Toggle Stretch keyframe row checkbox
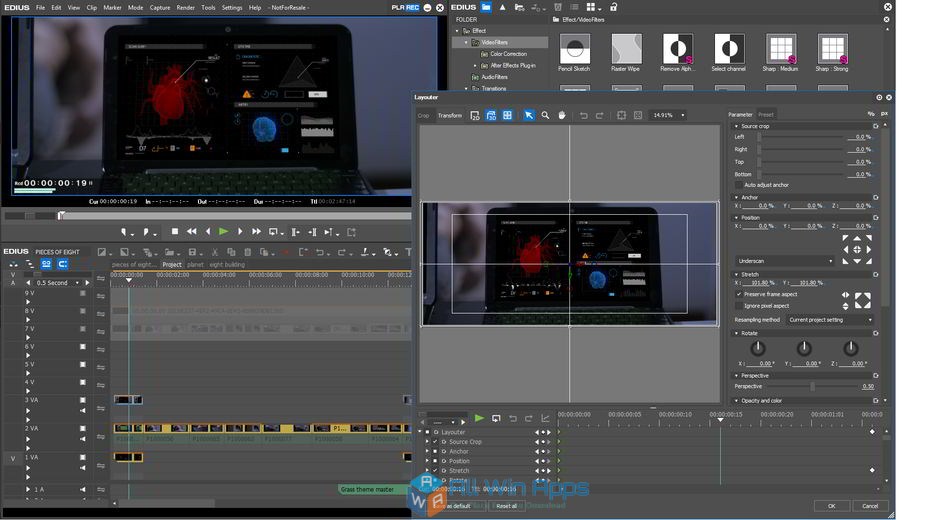 [435, 470]
